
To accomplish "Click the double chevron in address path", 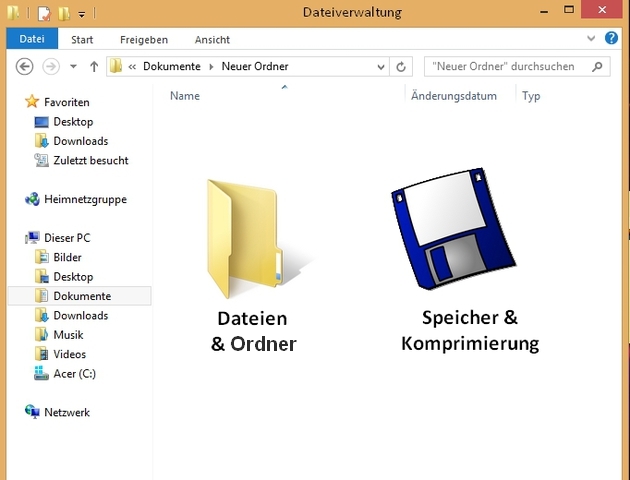I will click(132, 67).
